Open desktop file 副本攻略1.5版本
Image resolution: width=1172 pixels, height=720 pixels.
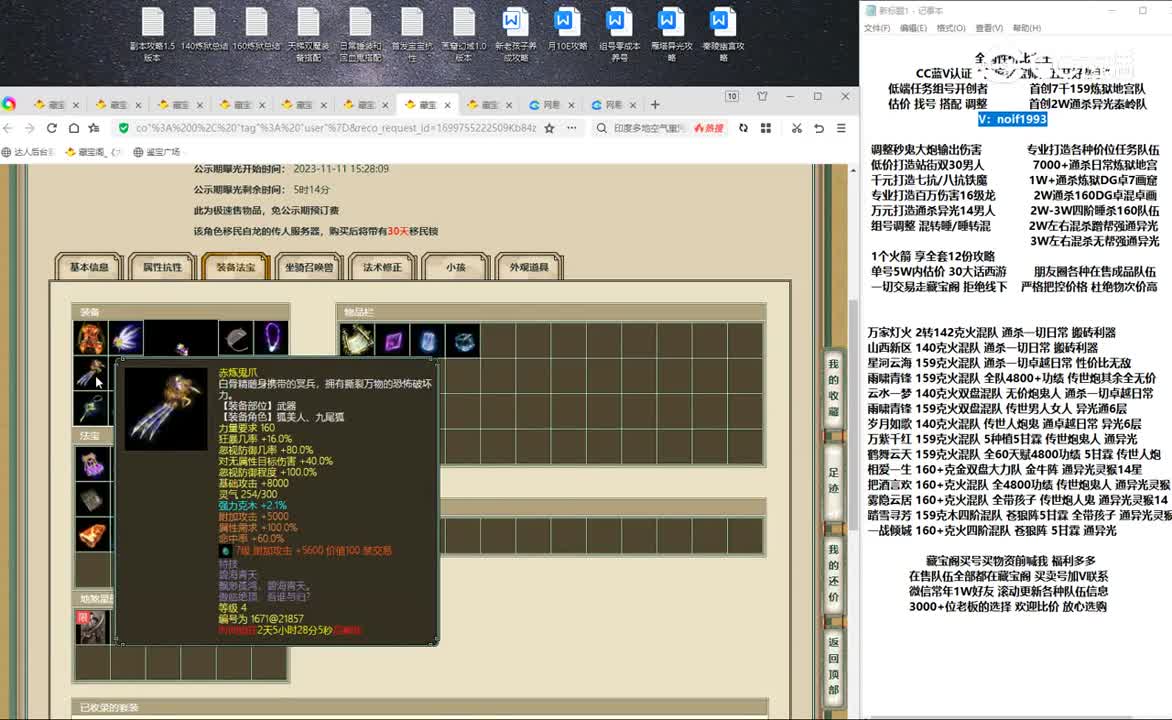152,35
